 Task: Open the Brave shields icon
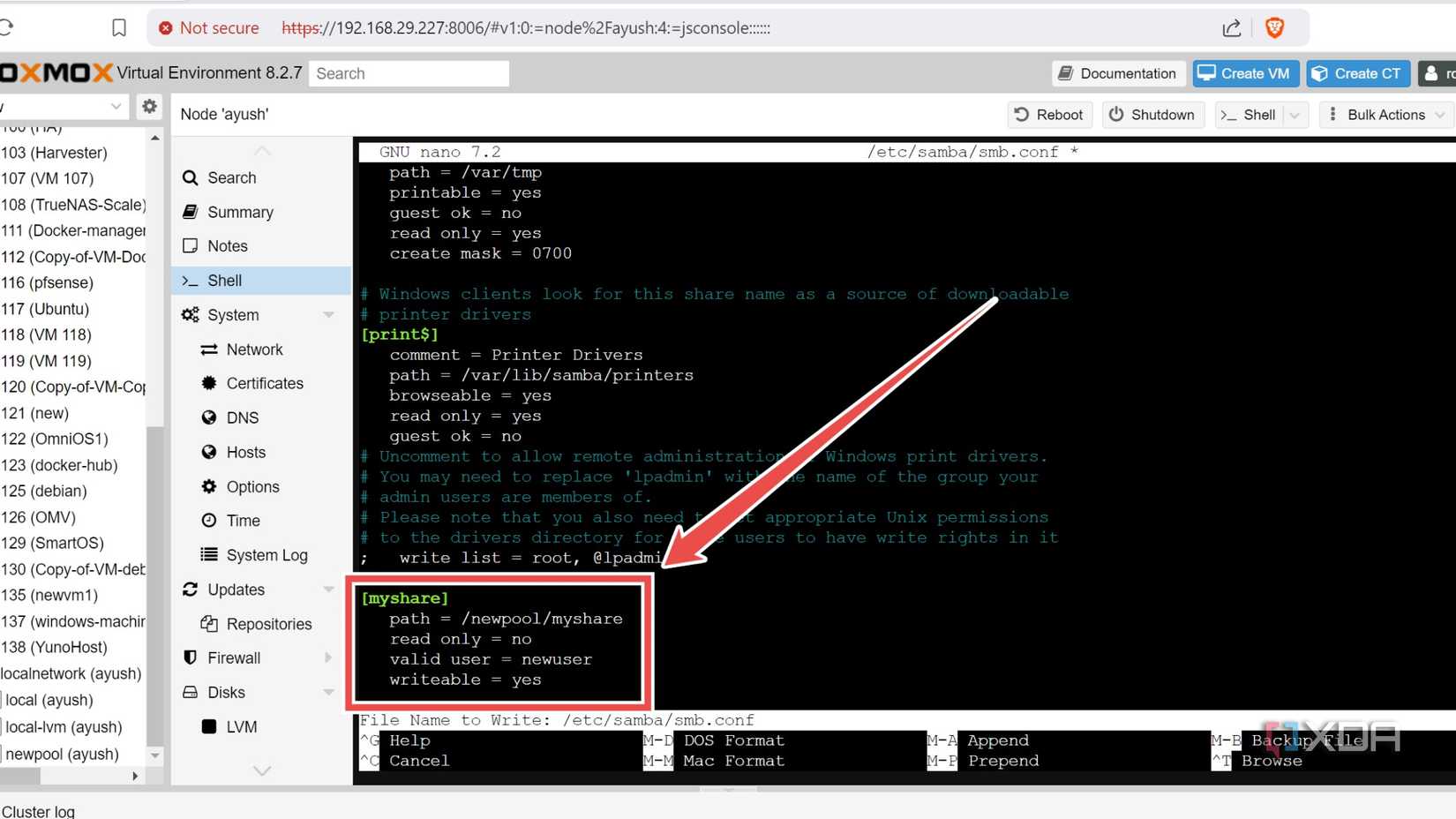(x=1274, y=28)
